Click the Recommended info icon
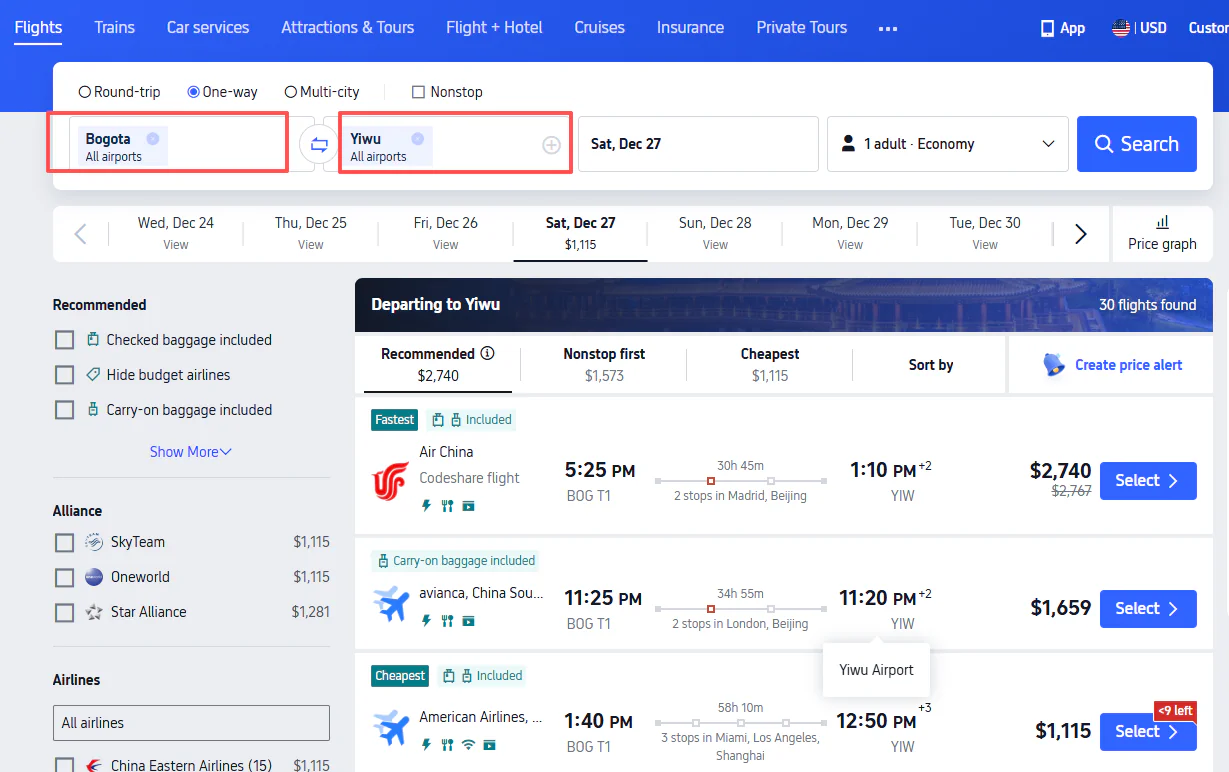 [x=488, y=353]
